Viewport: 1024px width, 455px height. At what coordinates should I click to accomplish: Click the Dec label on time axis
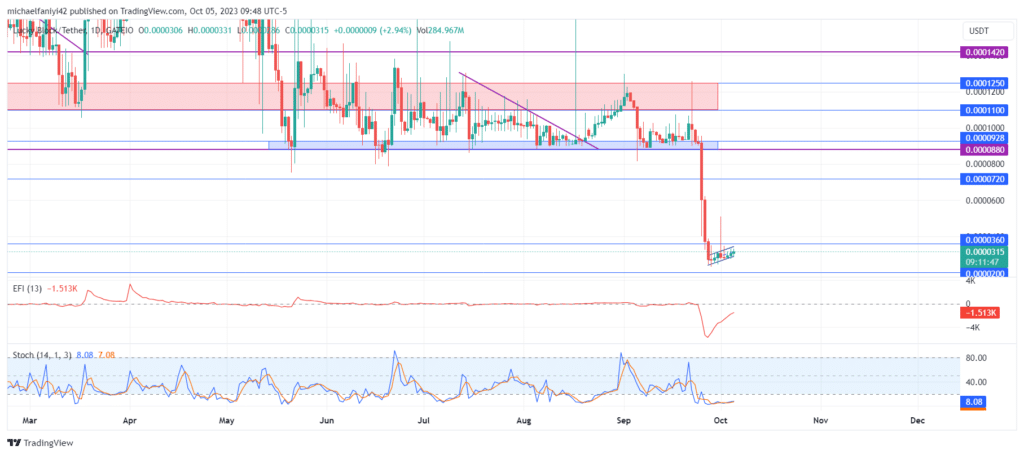917,421
